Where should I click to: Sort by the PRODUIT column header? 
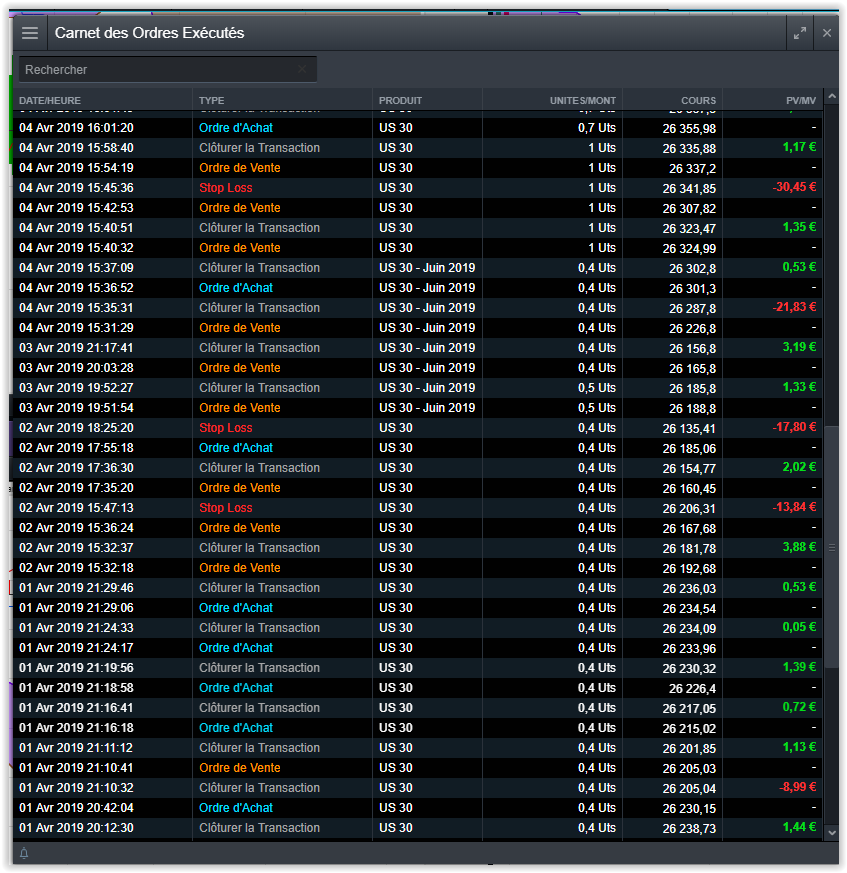point(400,101)
